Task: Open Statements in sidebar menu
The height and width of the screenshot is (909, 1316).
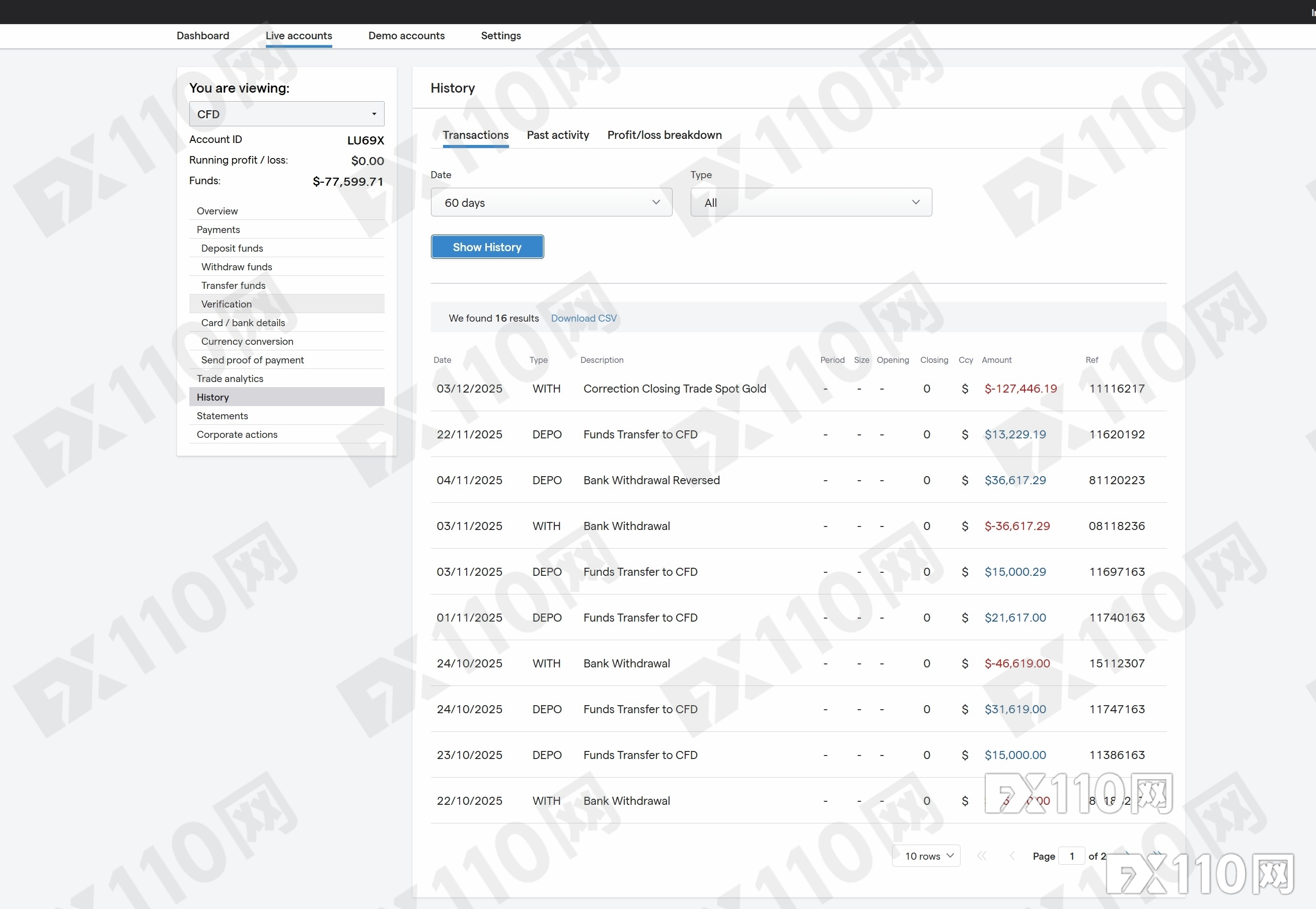Action: point(222,416)
